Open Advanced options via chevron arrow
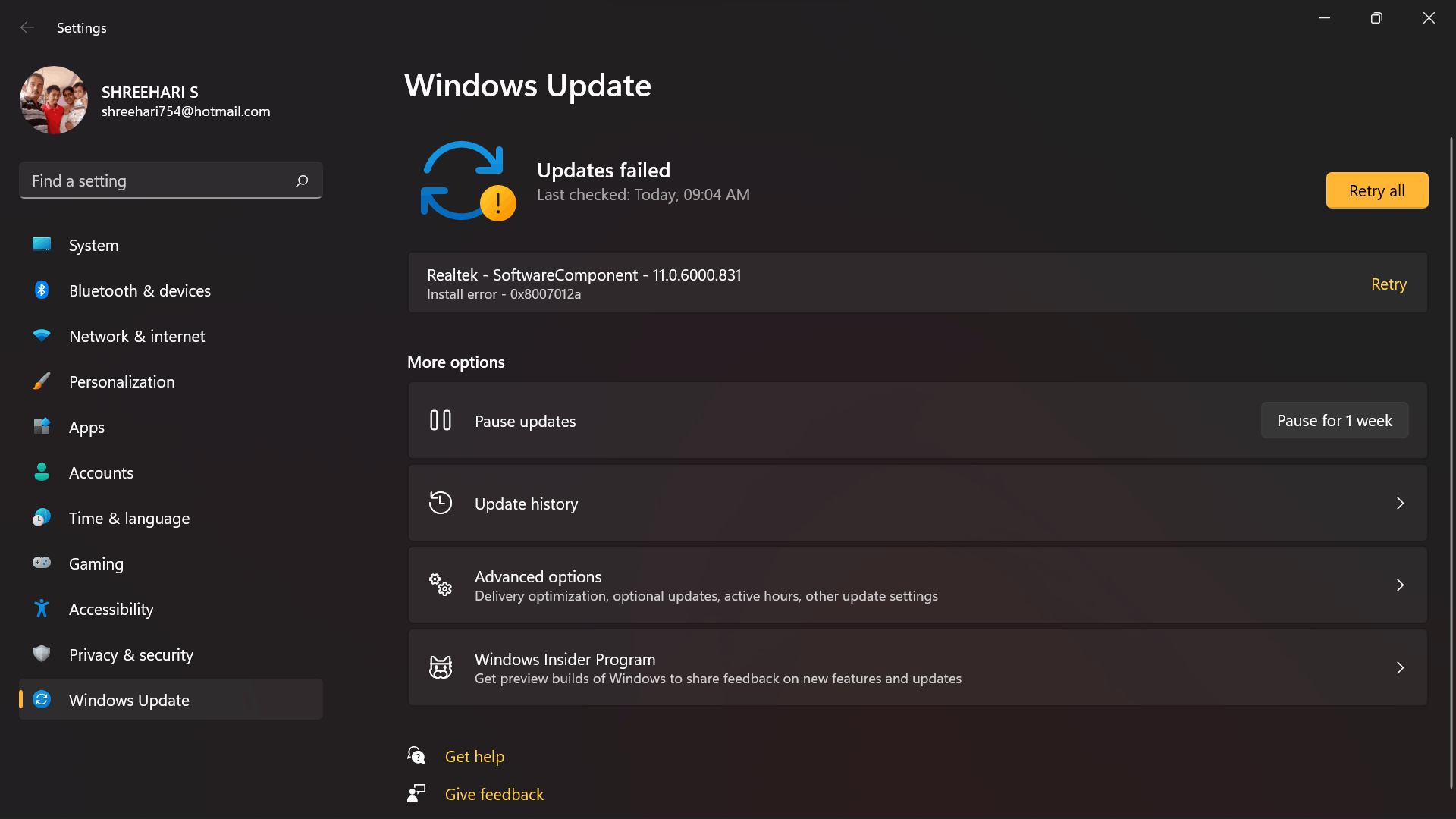 (1400, 585)
